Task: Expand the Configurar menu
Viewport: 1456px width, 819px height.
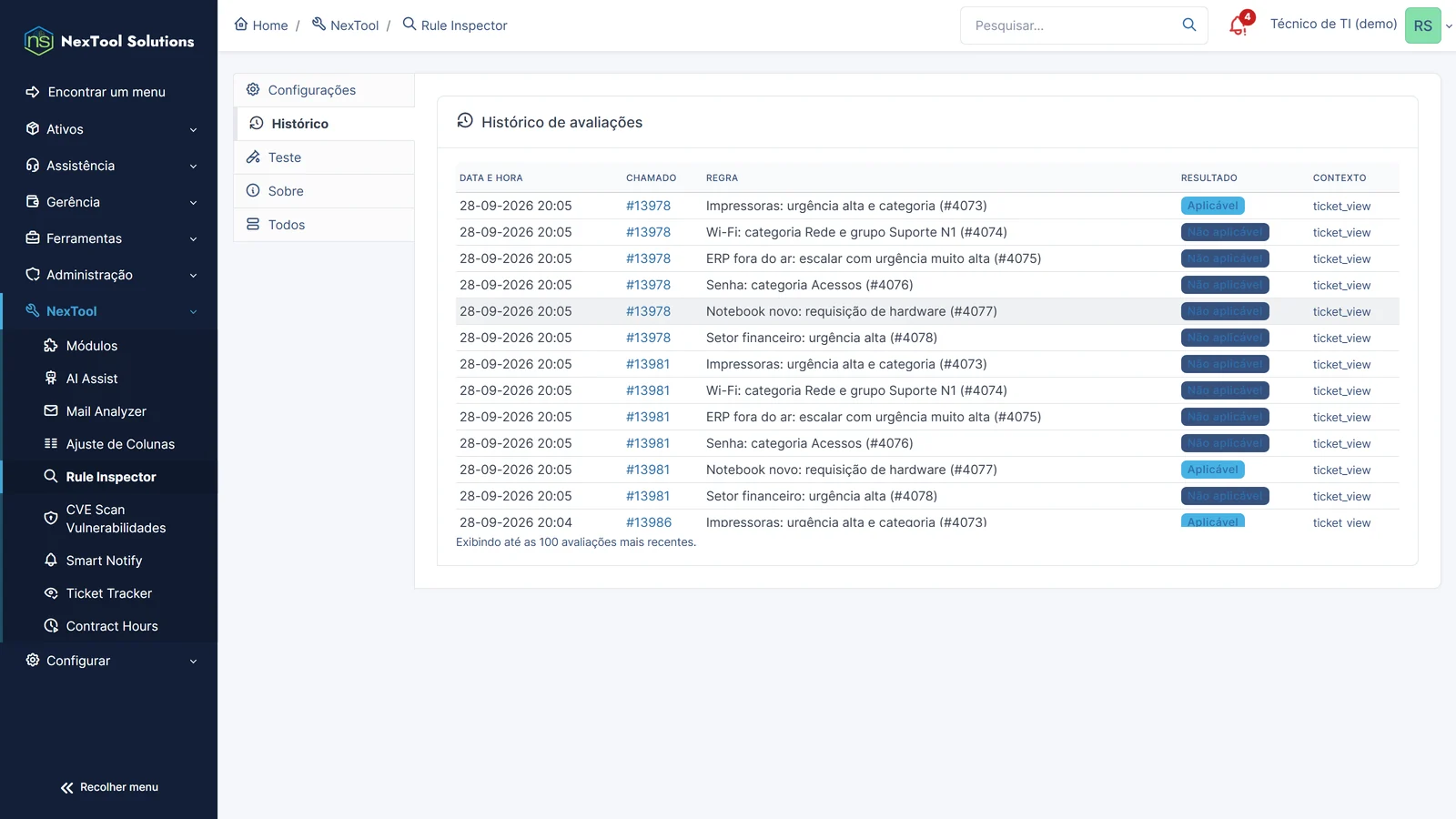Action: coord(109,661)
